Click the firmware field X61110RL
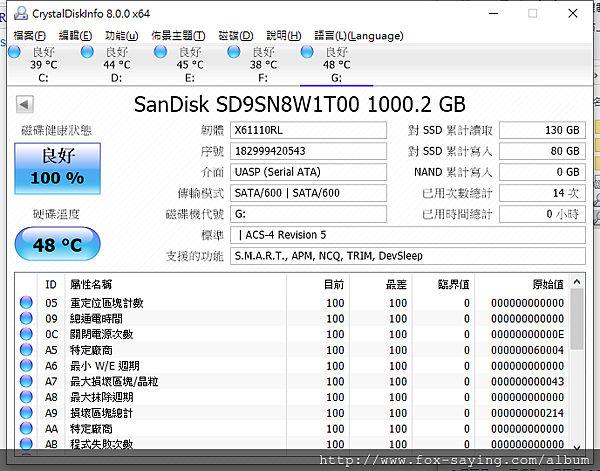The height and width of the screenshot is (471, 600). [x=308, y=130]
